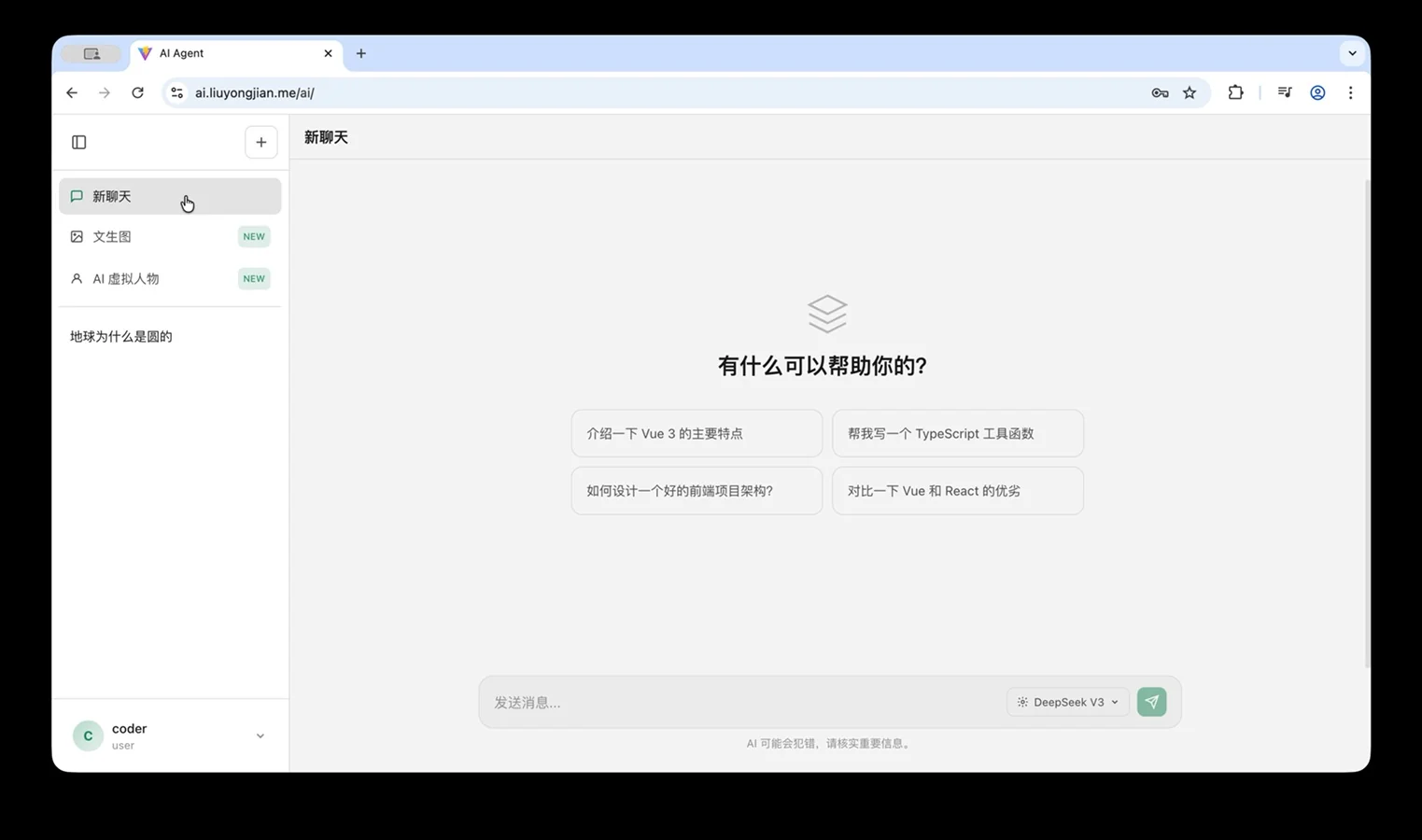The height and width of the screenshot is (840, 1422).
Task: Open the AI 虚拟人物 sidebar item
Action: tap(170, 278)
